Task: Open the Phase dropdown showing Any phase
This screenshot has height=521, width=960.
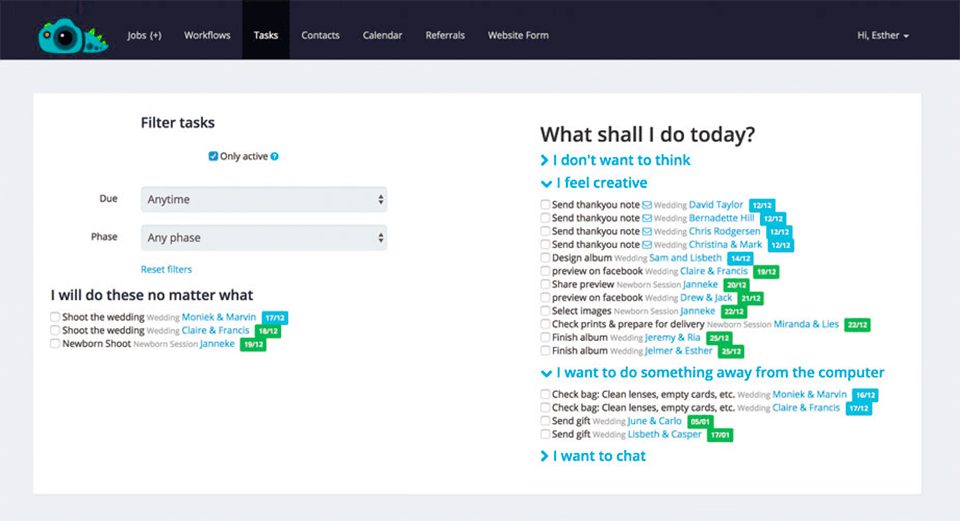Action: [264, 238]
